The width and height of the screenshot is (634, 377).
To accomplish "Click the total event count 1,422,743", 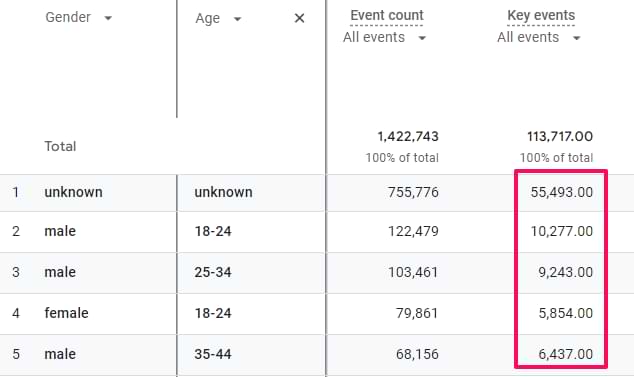I will click(408, 137).
